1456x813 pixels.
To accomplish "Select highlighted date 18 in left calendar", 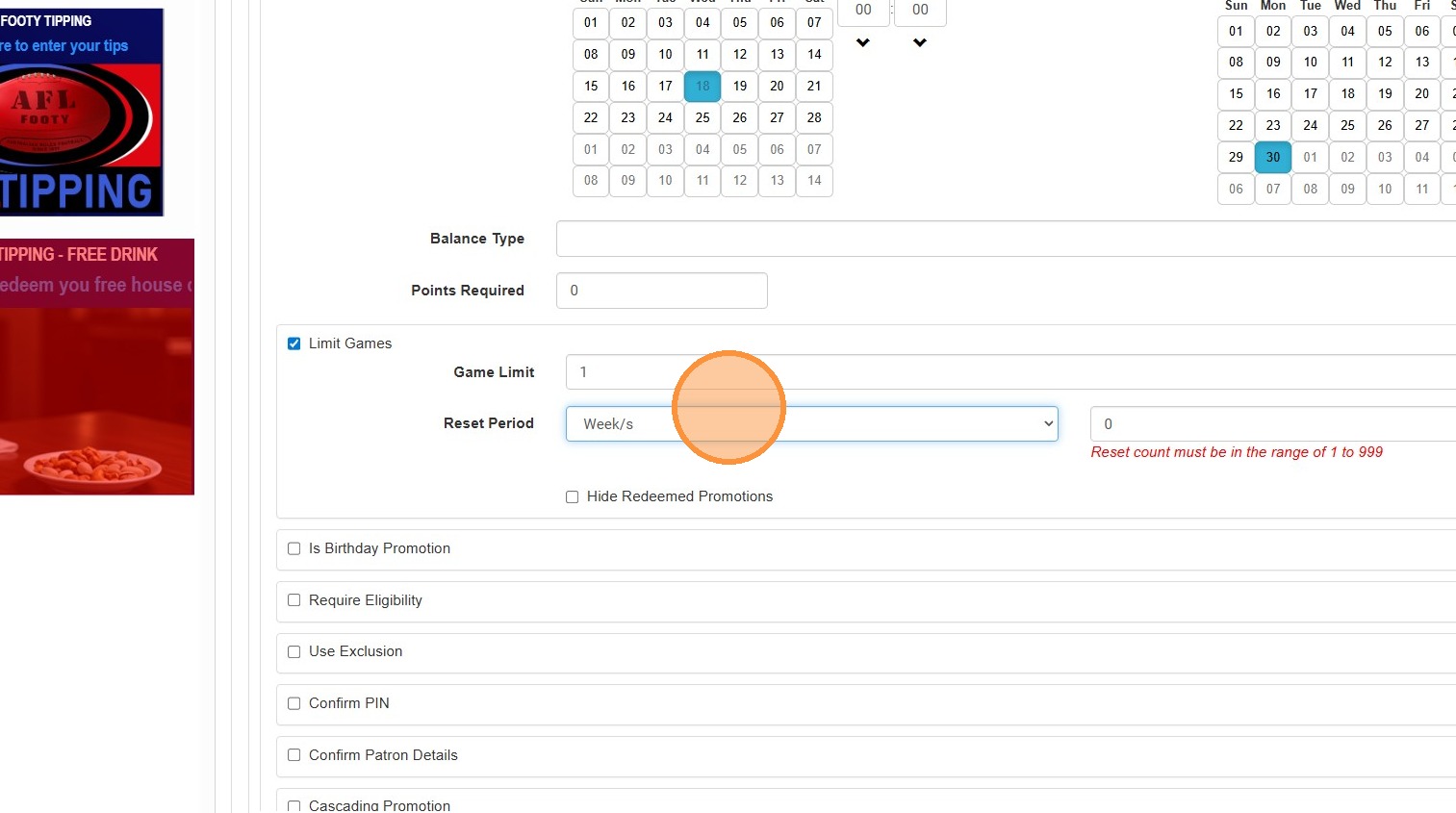I will 702,86.
